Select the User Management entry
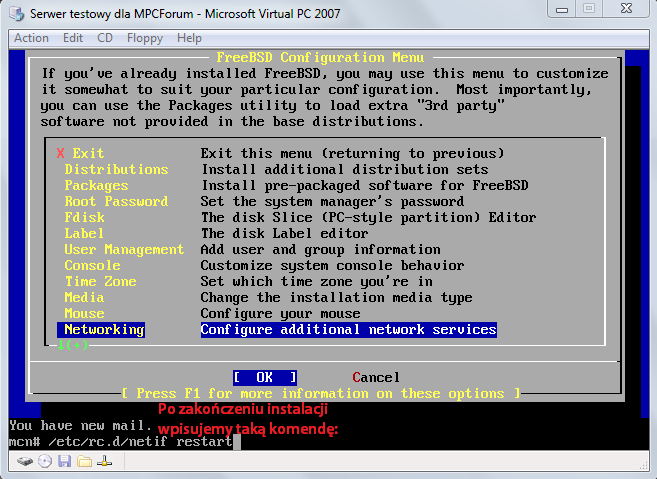The height and width of the screenshot is (479, 657). tap(124, 249)
